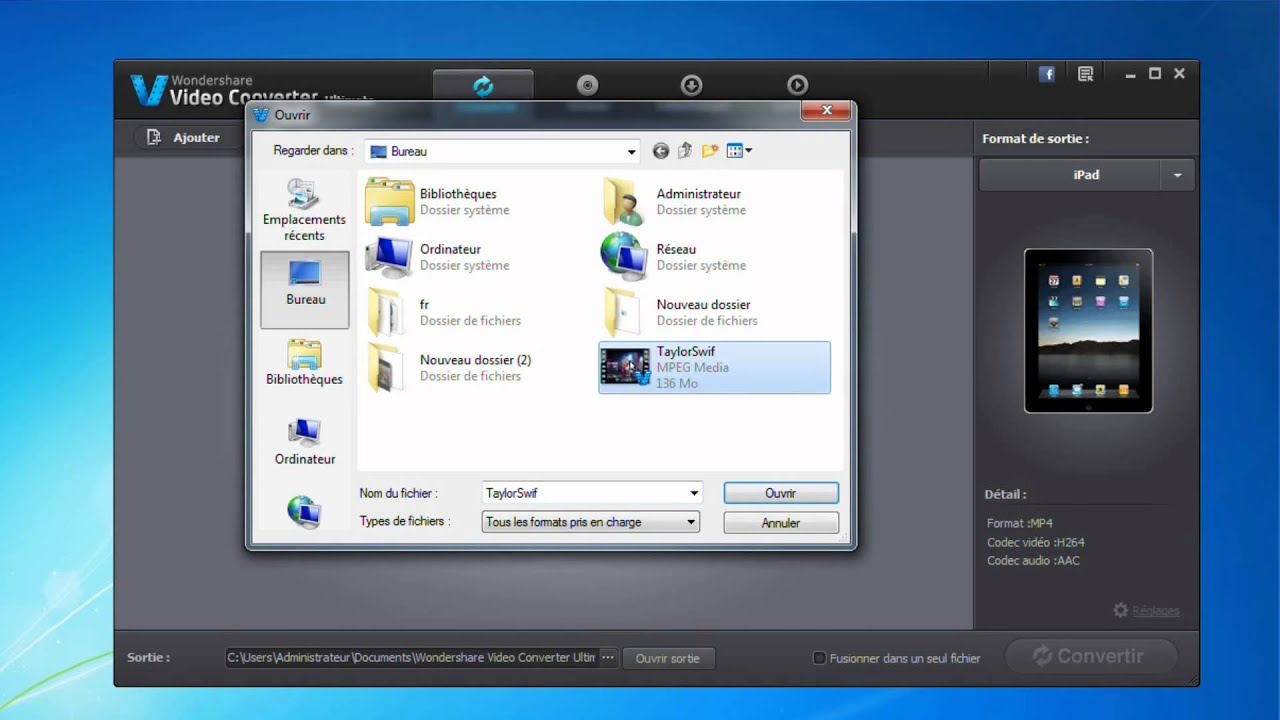This screenshot has height=720, width=1280.
Task: Select Ordinateur in the places sidebar
Action: coord(304,441)
